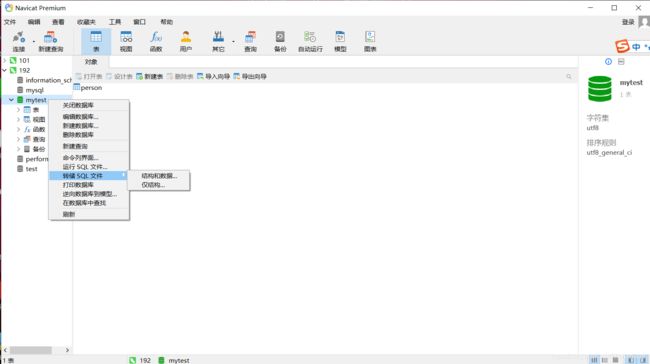Choose 仅结构... in the submenu
The width and height of the screenshot is (650, 364).
tap(159, 185)
